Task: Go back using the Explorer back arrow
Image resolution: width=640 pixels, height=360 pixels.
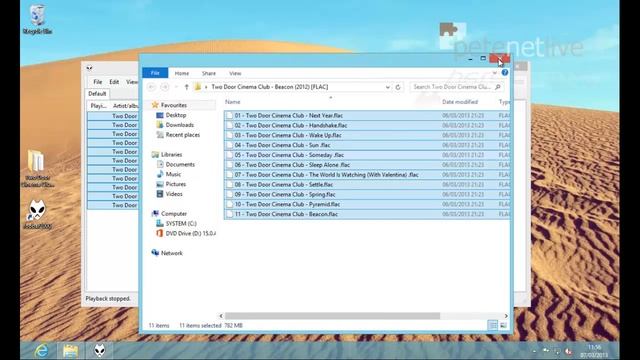Action: [x=151, y=87]
